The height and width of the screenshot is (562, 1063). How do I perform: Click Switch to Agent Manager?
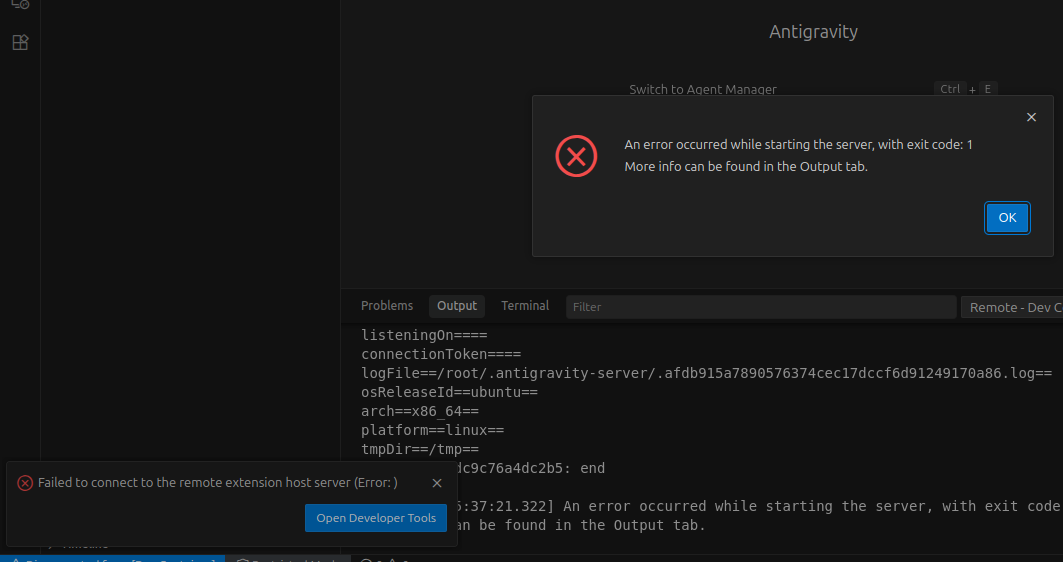click(x=702, y=89)
